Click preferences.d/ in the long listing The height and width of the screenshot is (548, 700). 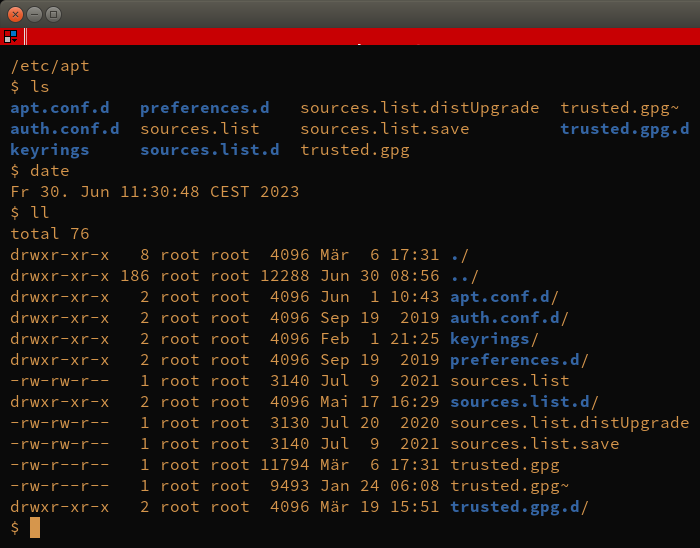tap(519, 360)
